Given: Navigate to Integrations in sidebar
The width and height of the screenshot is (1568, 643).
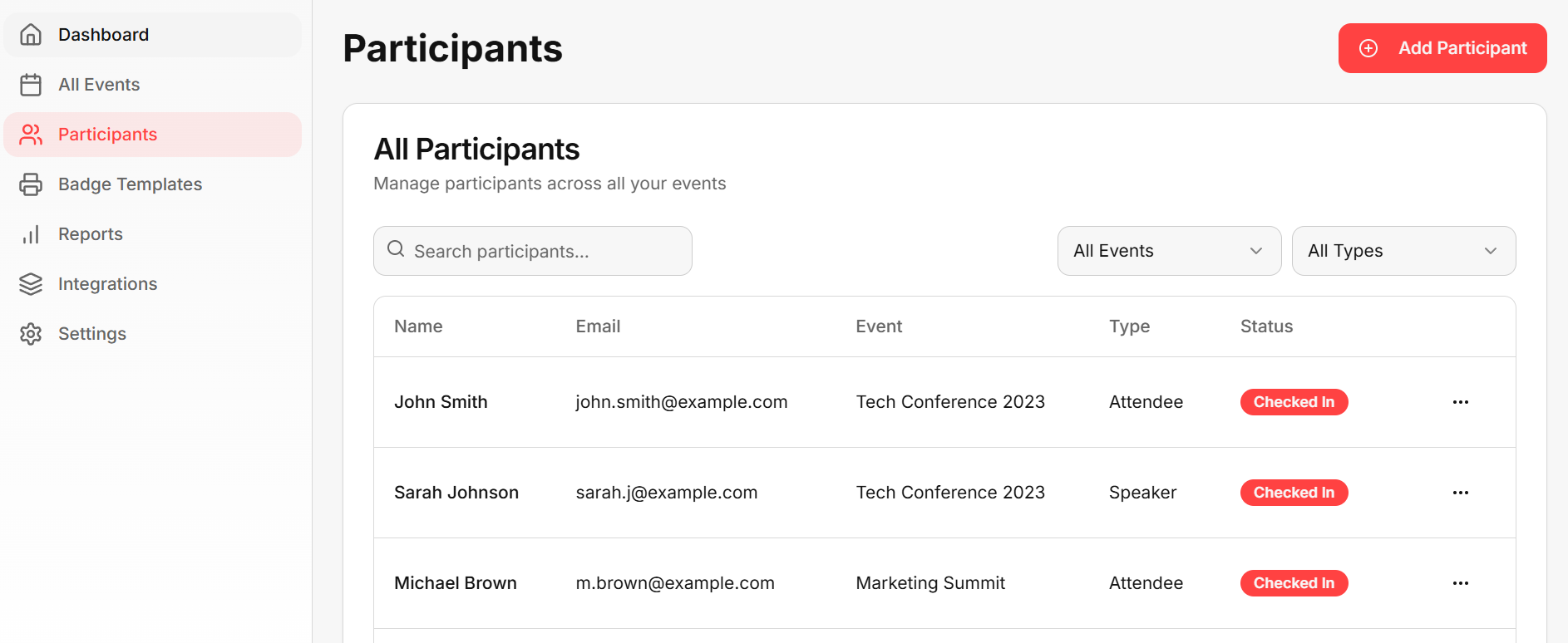Looking at the screenshot, I should (153, 284).
